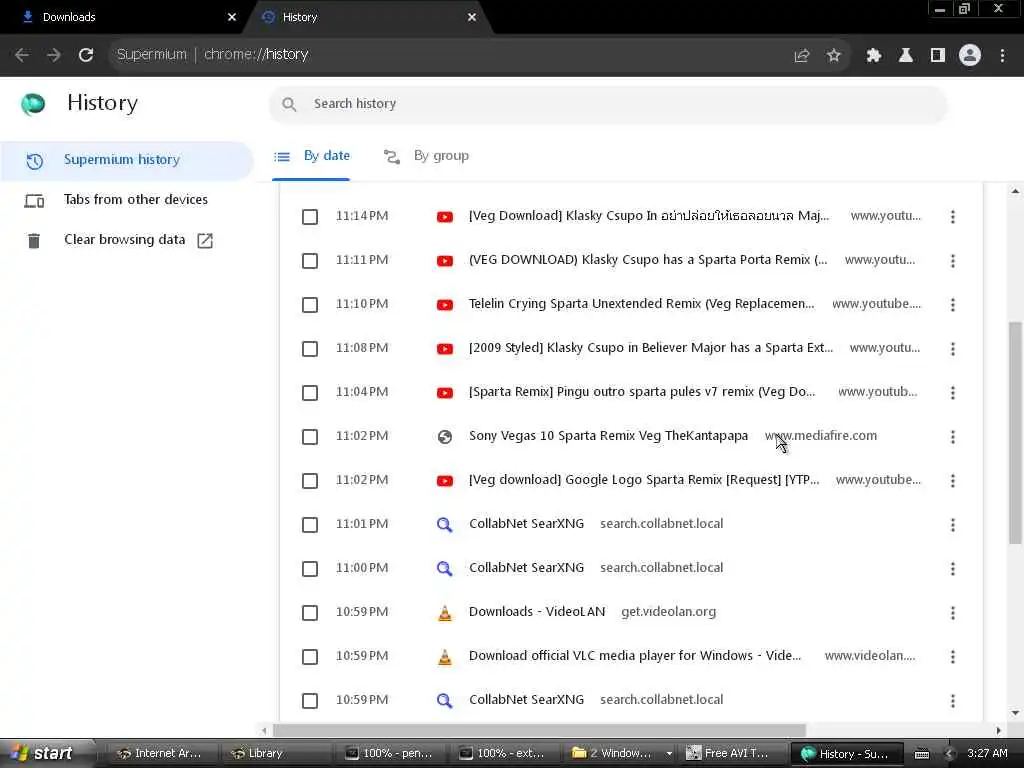
Task: Select Supermium history in the sidebar
Action: 126,160
